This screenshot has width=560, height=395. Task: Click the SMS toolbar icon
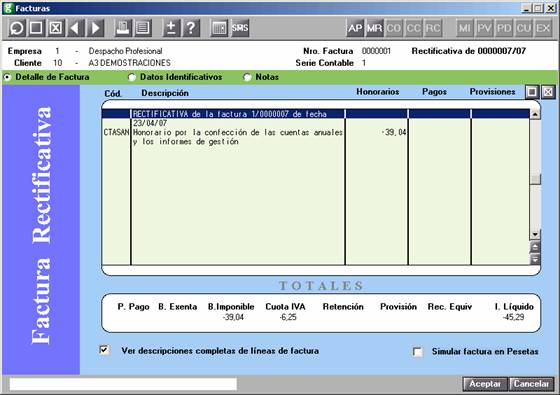pyautogui.click(x=239, y=28)
